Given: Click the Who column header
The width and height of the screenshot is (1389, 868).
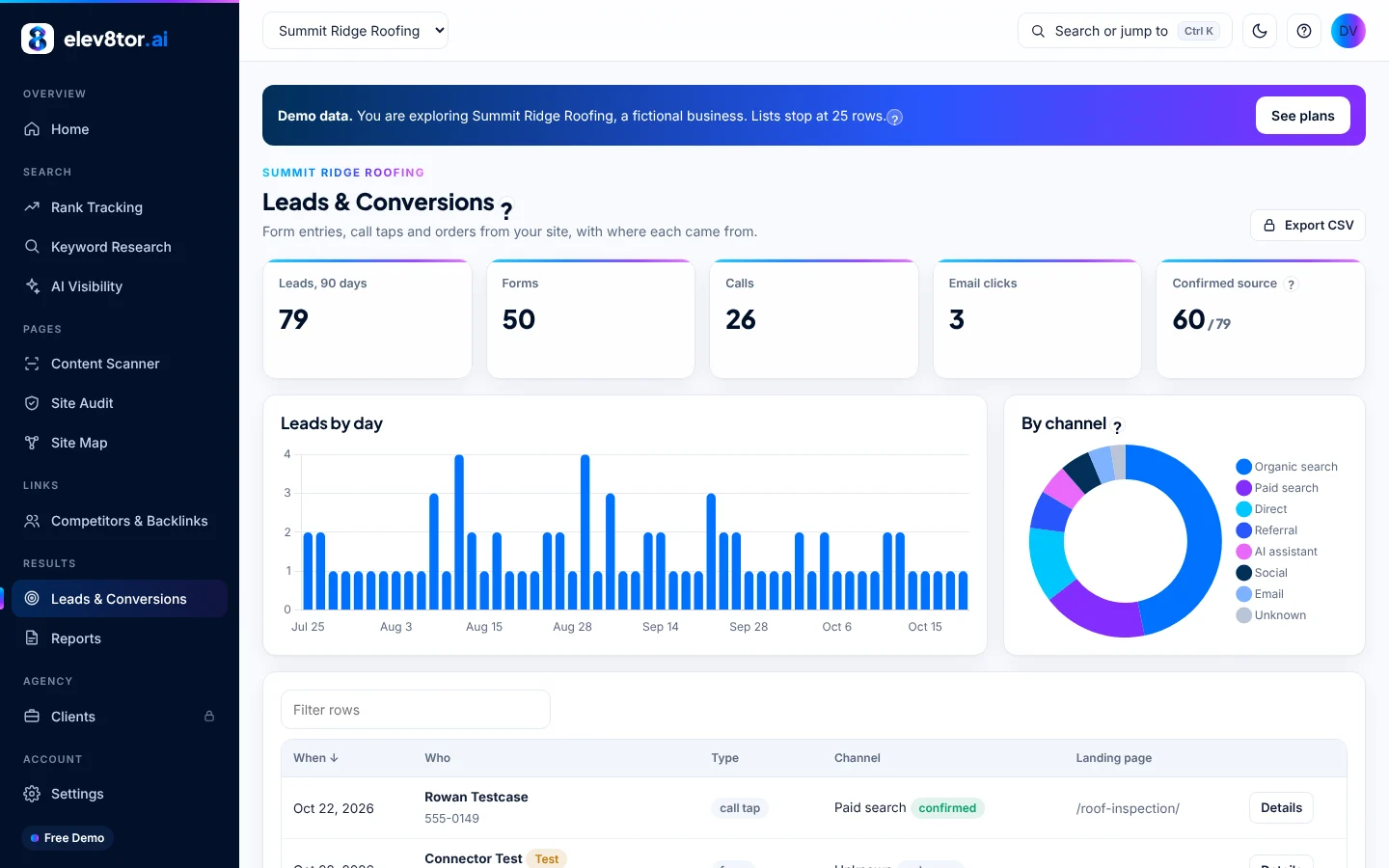Looking at the screenshot, I should click(x=438, y=758).
